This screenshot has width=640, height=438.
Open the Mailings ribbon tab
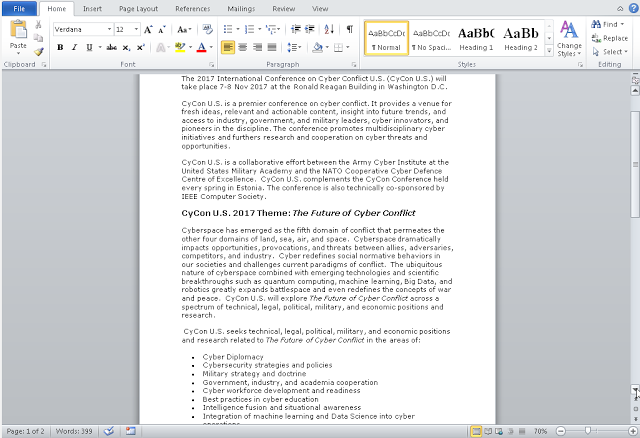tap(240, 8)
